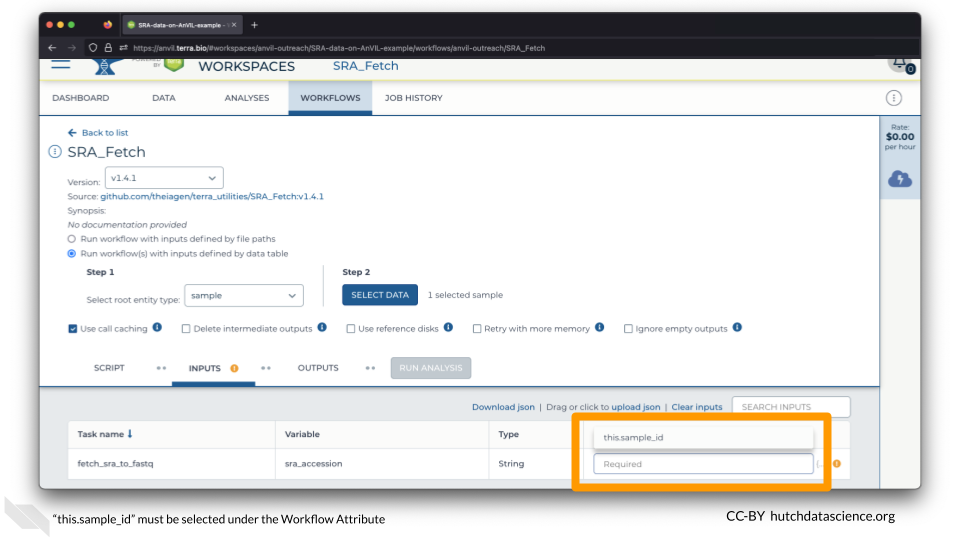Click the $0.00 per hour rate display
The image size is (960, 540).
(899, 137)
